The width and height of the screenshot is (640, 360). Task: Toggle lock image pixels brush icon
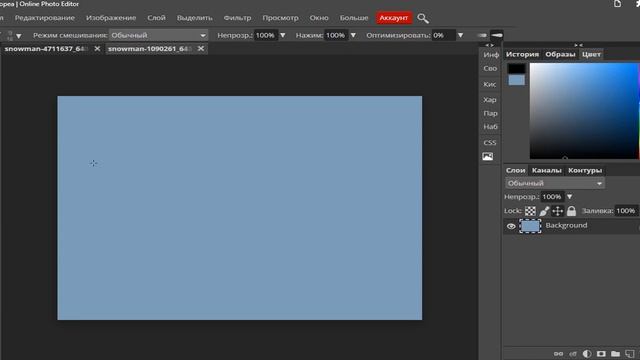544,211
